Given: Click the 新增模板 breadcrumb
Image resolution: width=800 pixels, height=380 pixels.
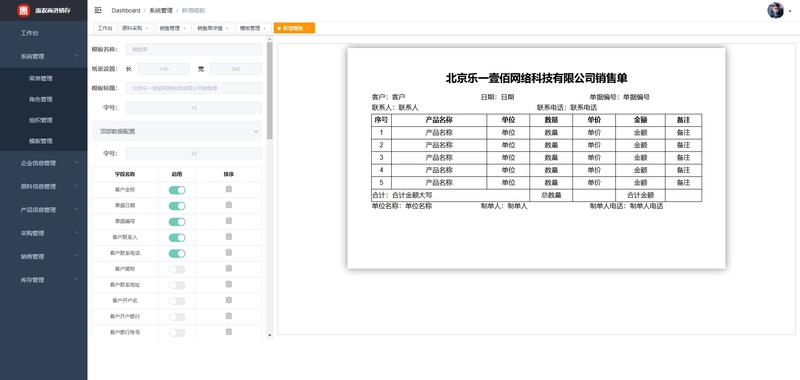Looking at the screenshot, I should pos(193,10).
